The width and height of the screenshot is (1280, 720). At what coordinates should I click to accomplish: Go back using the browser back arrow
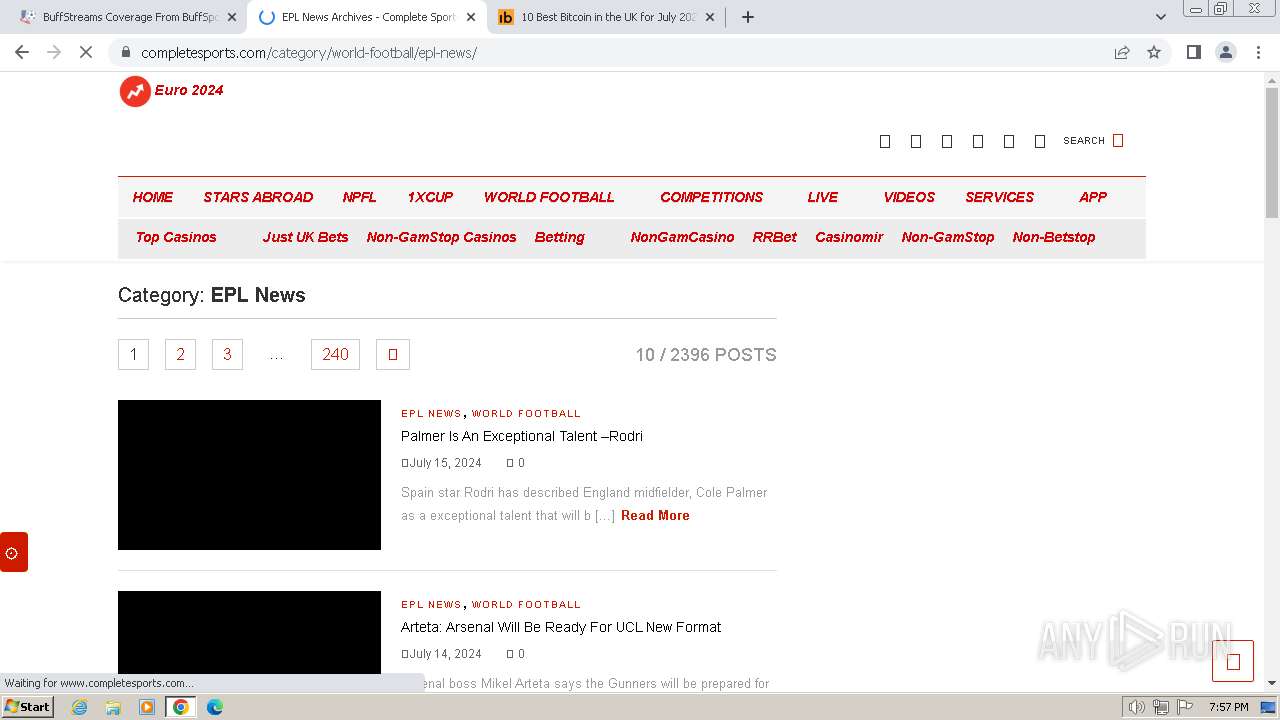point(22,52)
